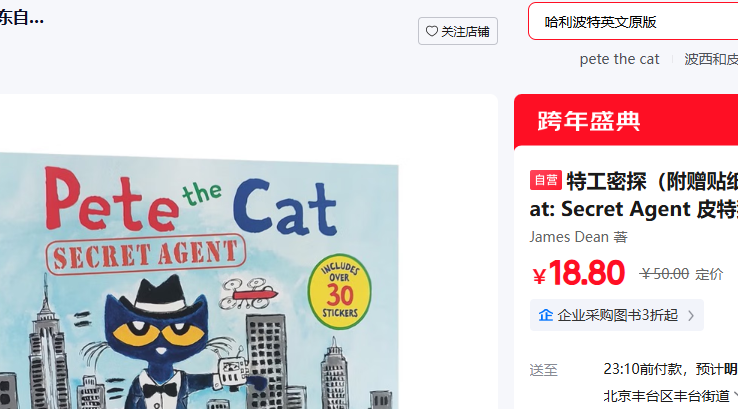Focus the search box containing 哈利波特英文原版
The image size is (738, 409).
tap(633, 22)
